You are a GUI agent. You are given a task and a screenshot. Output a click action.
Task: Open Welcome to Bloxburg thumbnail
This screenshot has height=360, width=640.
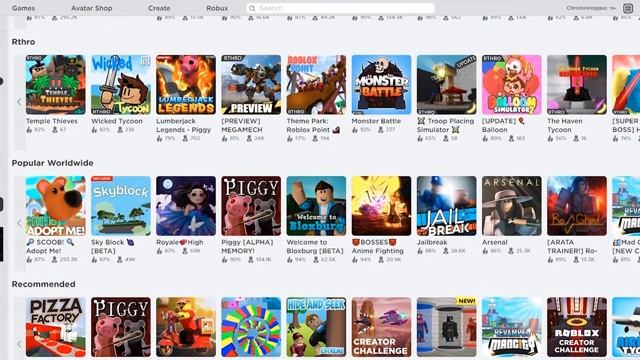[x=316, y=206]
